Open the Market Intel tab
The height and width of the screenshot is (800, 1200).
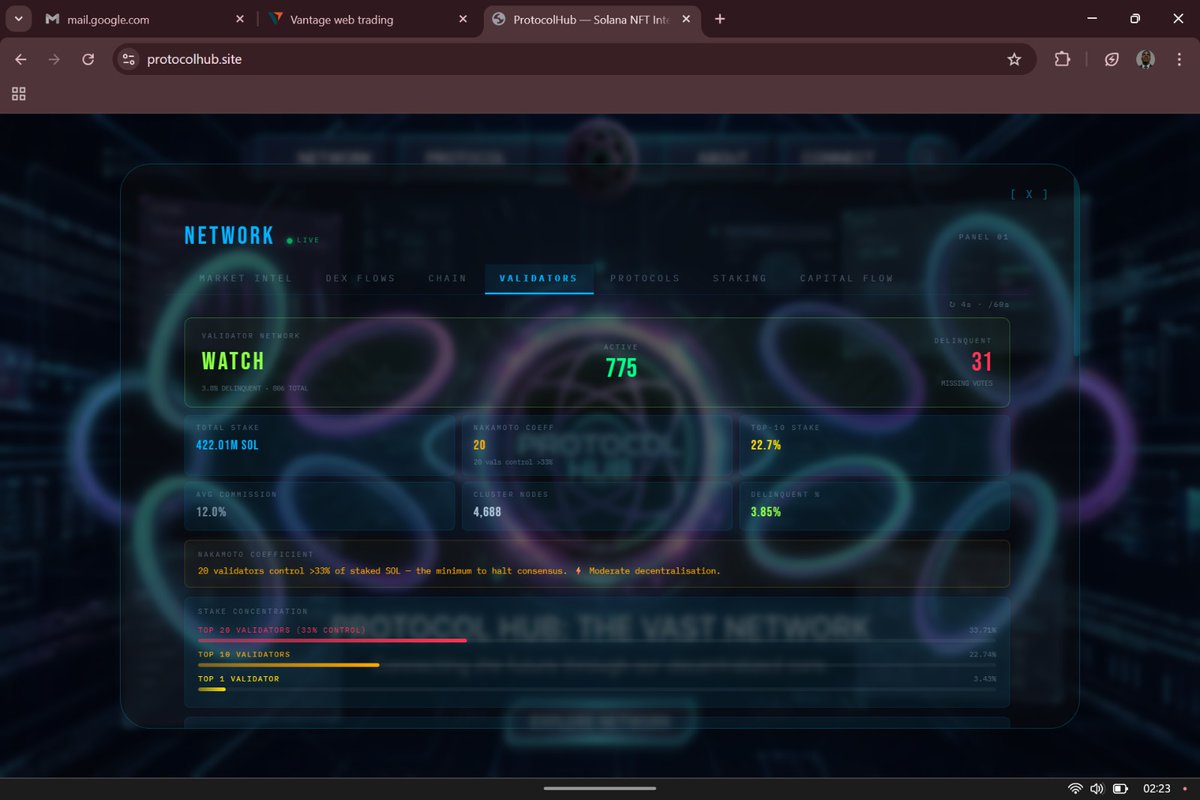tap(246, 278)
